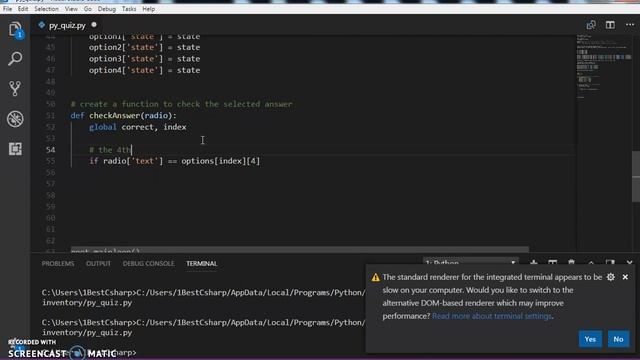Click the option3['state'] = state line
The image size is (640, 360).
144,59
